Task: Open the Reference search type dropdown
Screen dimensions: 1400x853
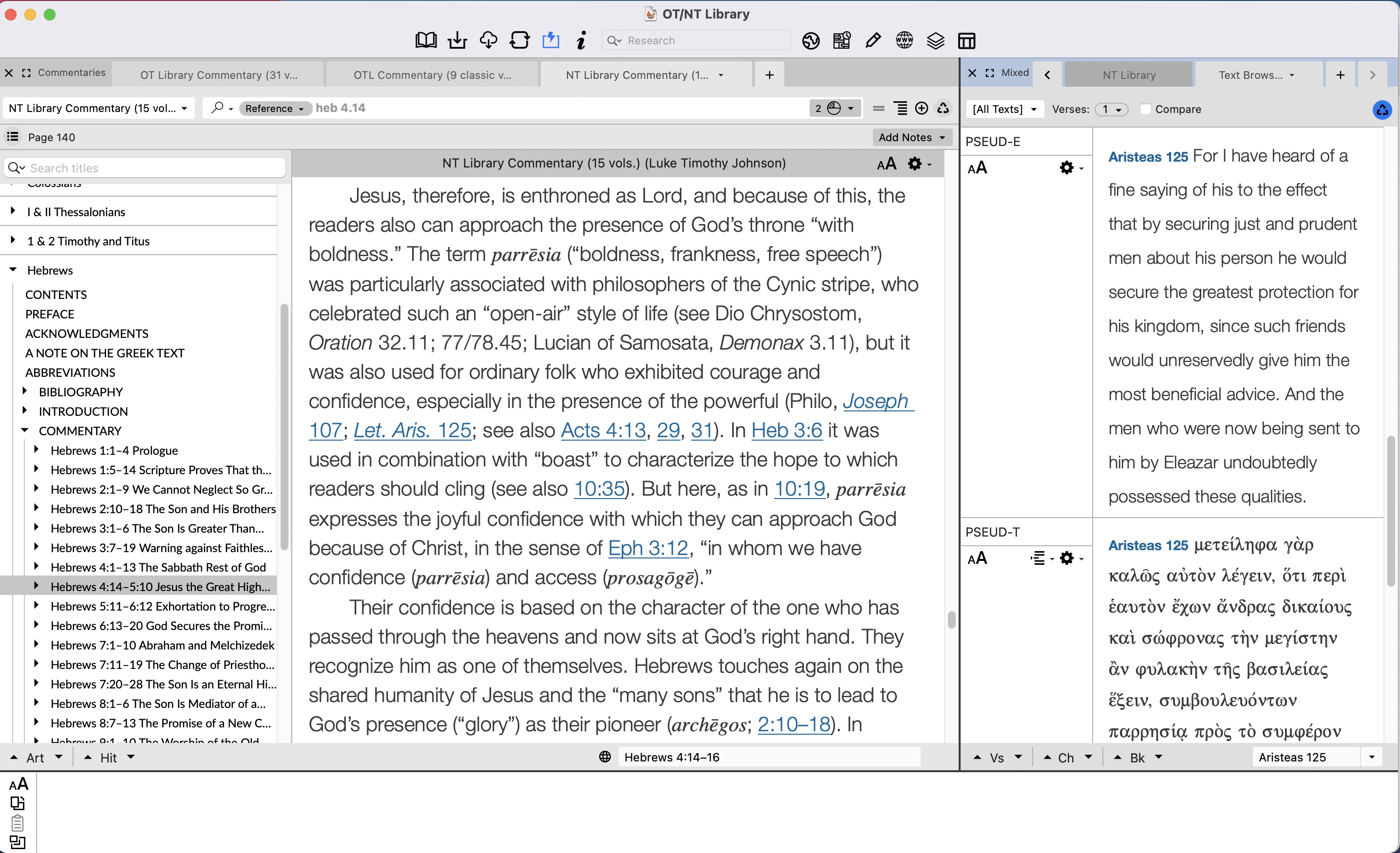Action: pyautogui.click(x=275, y=108)
